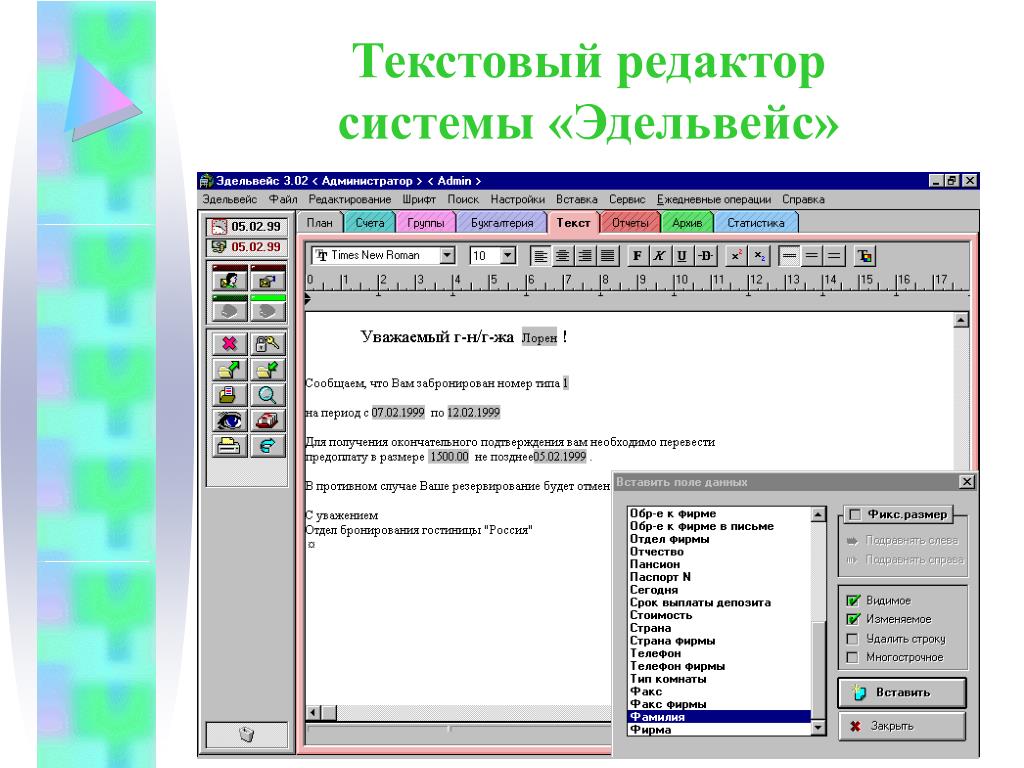Click the Вставить button
1024x768 pixels.
pos(902,693)
